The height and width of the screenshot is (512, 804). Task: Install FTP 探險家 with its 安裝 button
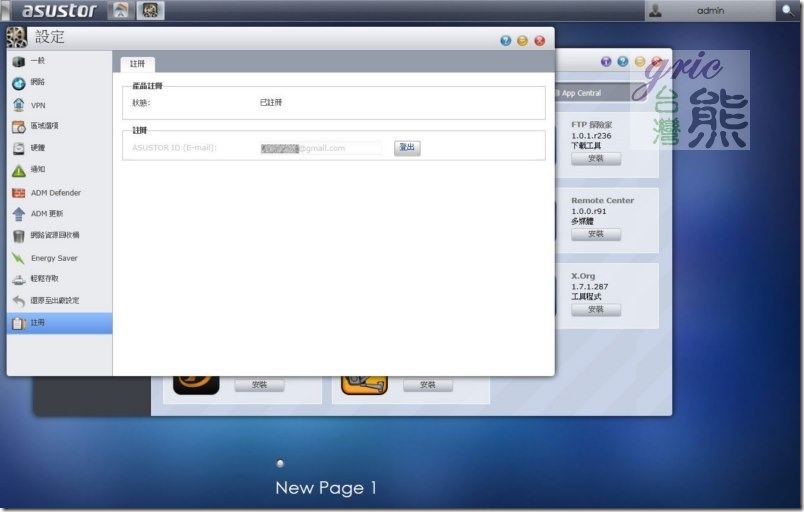coord(596,159)
